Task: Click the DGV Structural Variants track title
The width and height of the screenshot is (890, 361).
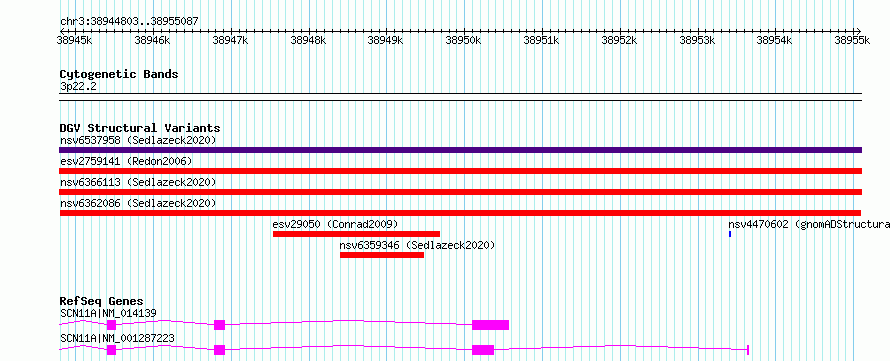Action: [140, 128]
